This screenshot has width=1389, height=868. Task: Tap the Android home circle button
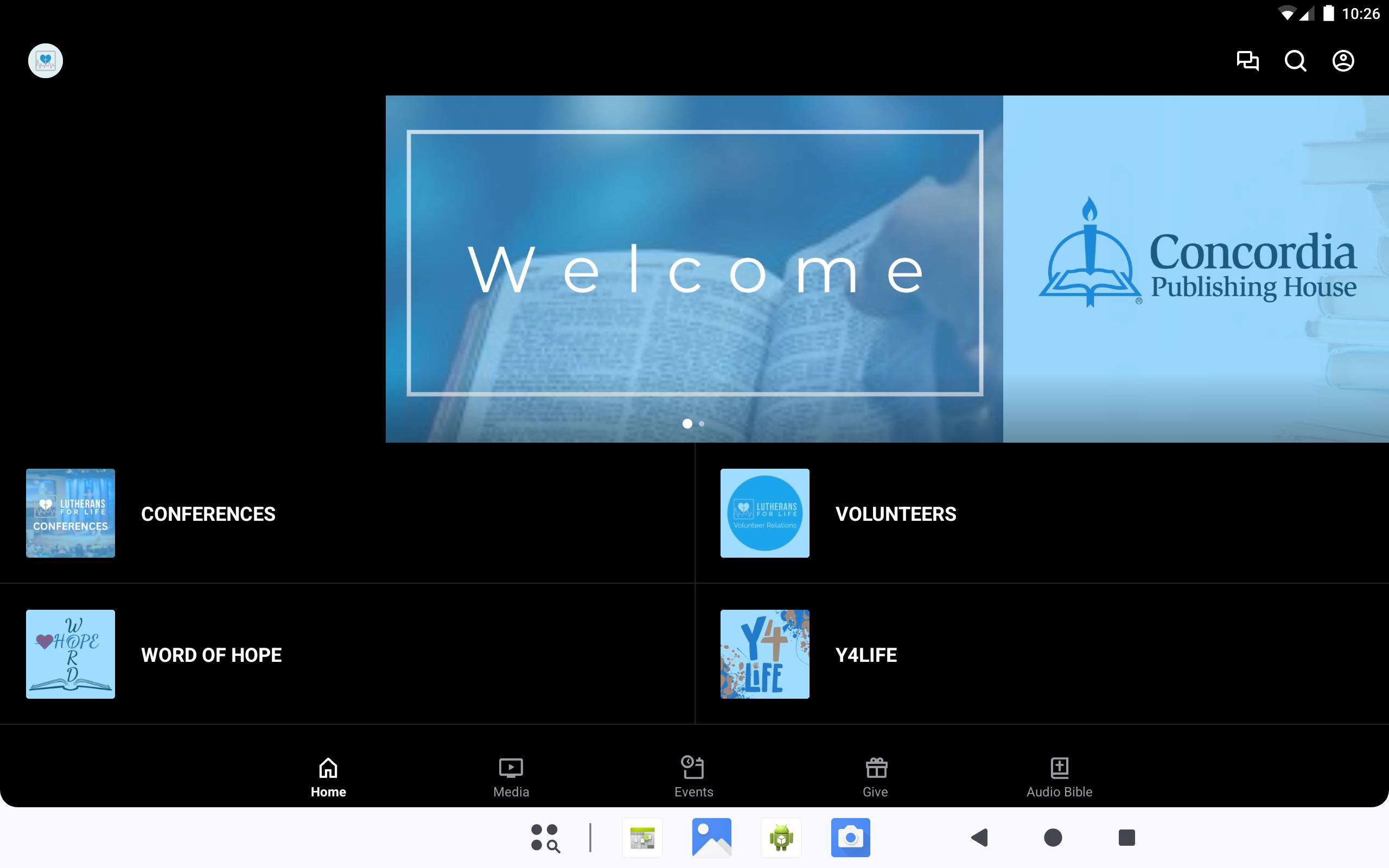tap(1053, 838)
